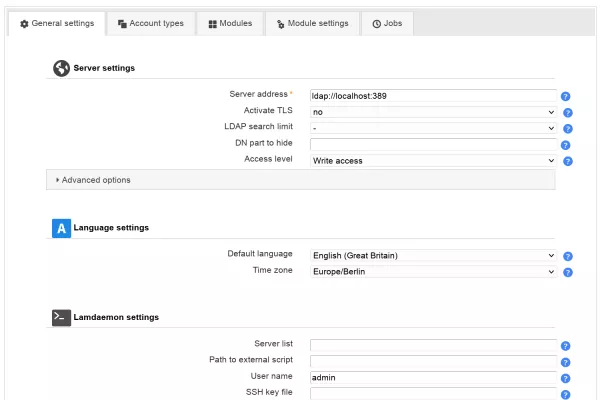Click the Language settings 'A' icon

(x=61, y=228)
